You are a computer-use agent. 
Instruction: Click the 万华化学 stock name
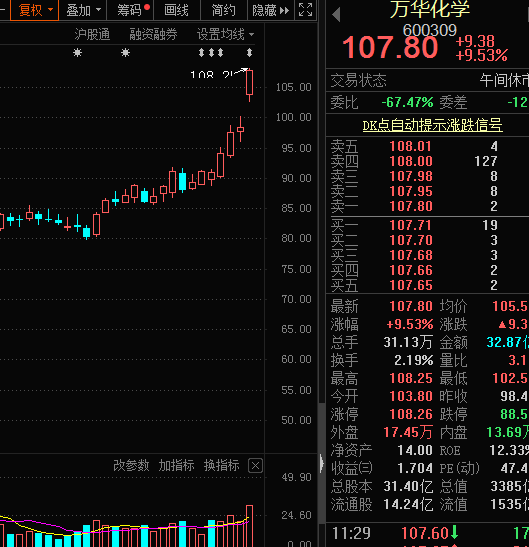pos(430,9)
